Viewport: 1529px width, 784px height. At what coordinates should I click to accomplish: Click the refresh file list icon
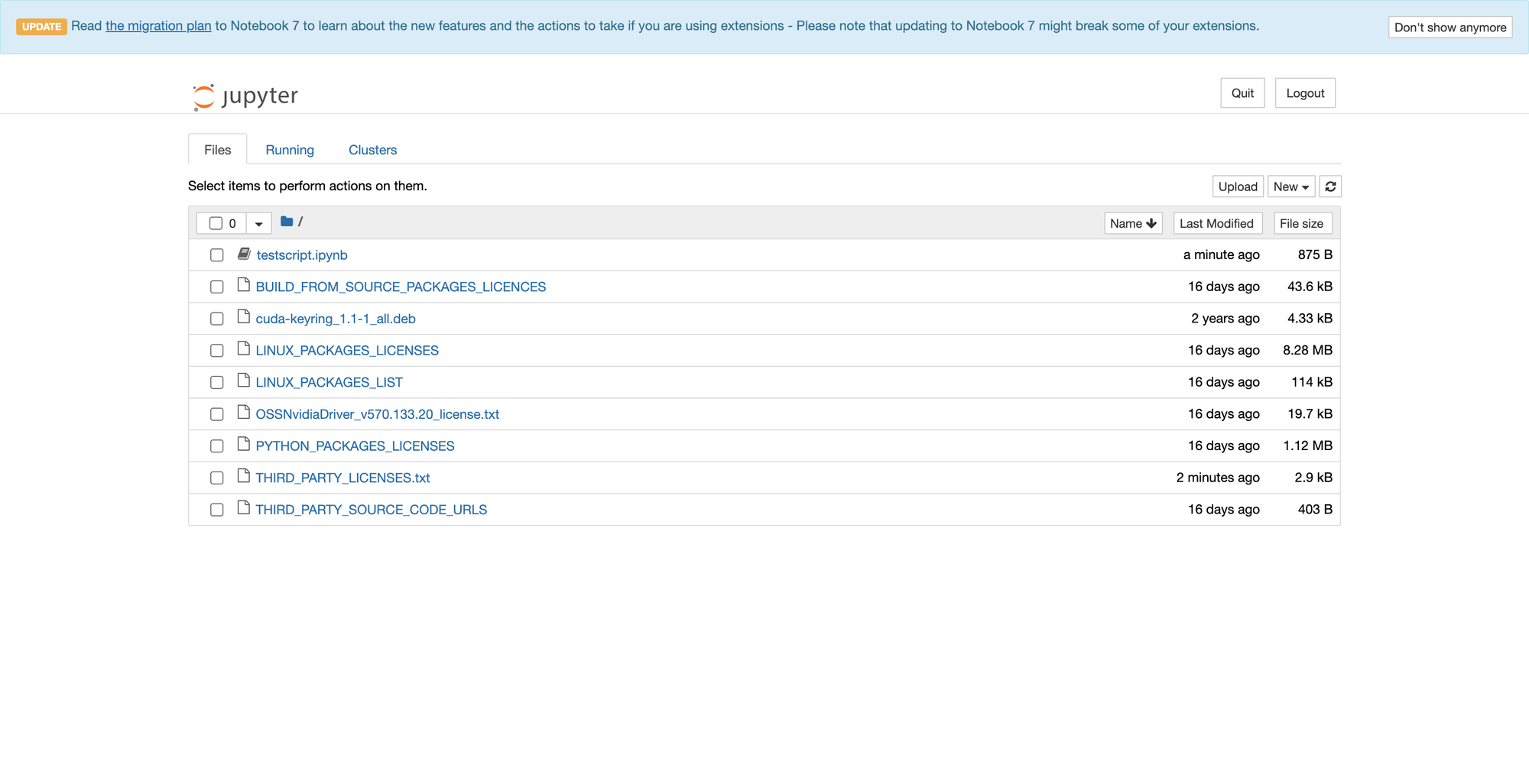1330,186
